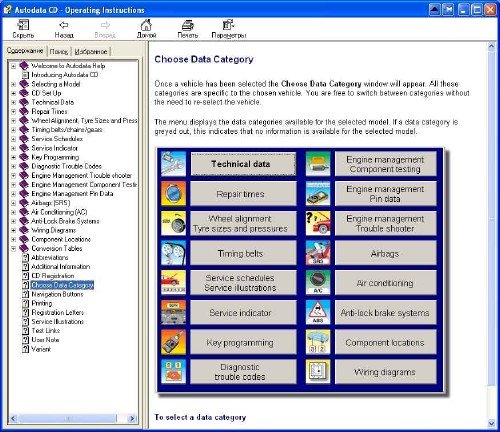Click the Key programming button
Viewport: 500px width, 432px height.
point(243,342)
